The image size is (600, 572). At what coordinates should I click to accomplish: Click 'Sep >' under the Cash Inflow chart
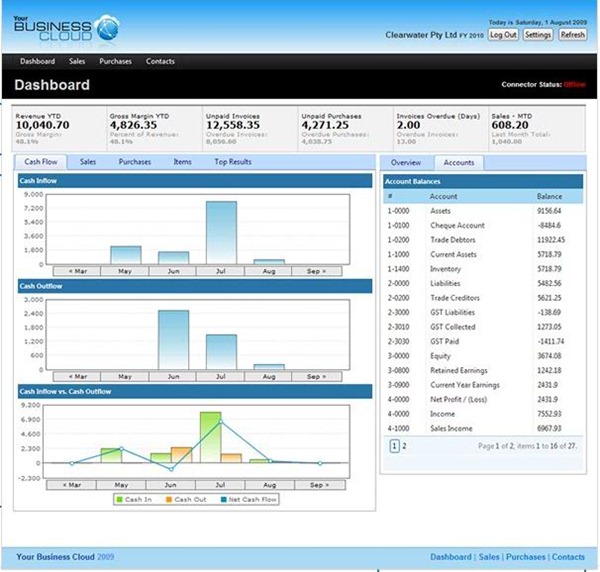click(316, 271)
